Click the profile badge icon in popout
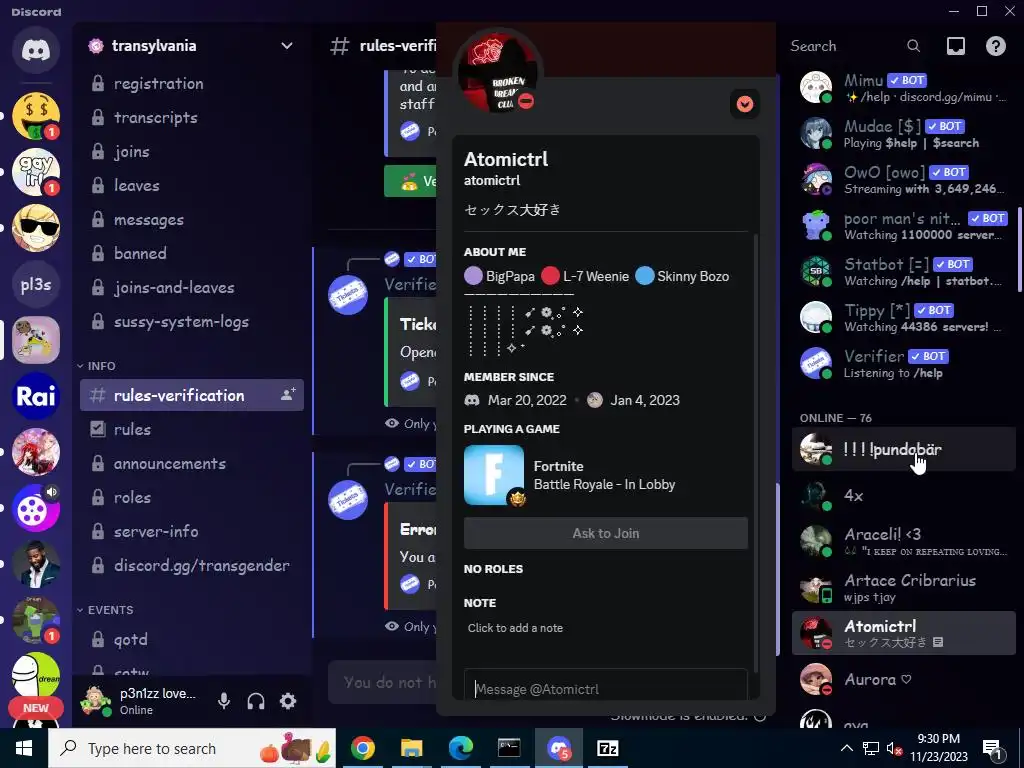The height and width of the screenshot is (768, 1024). coord(744,104)
